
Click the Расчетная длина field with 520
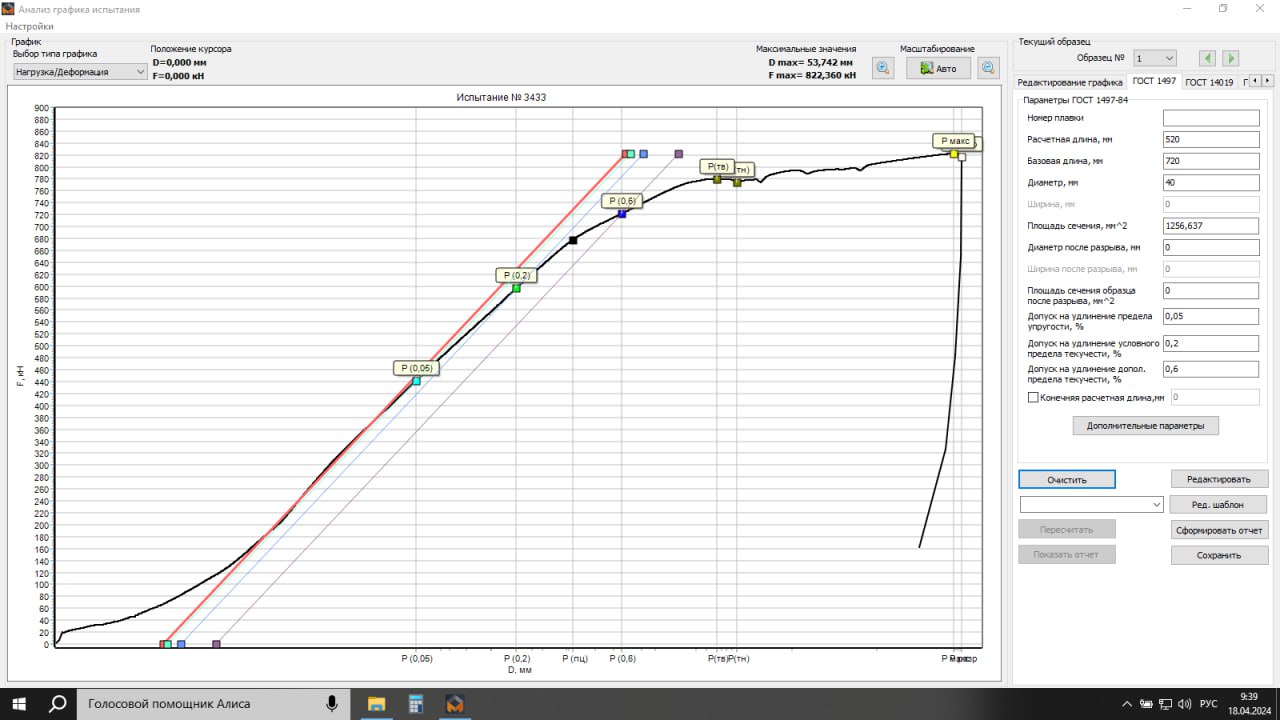pos(1211,139)
